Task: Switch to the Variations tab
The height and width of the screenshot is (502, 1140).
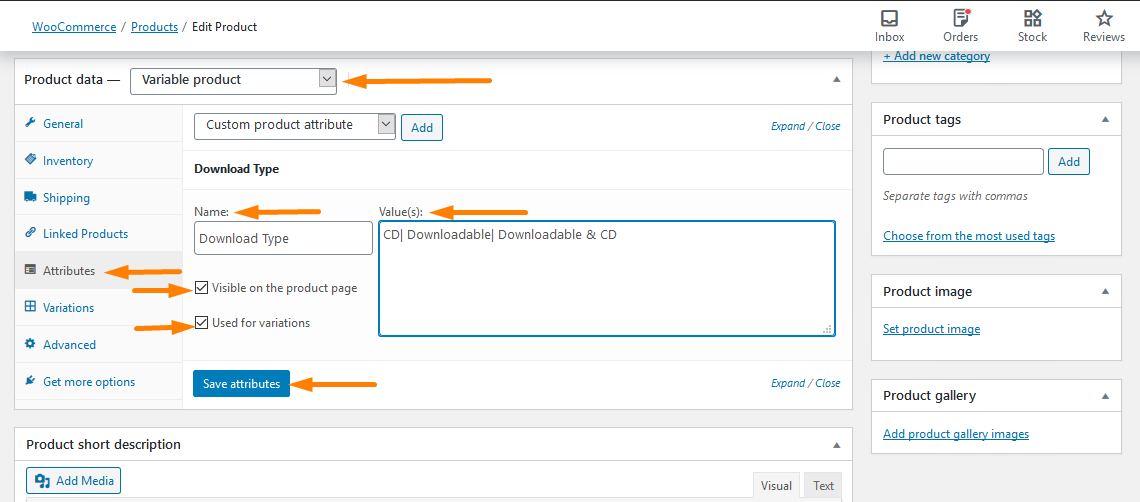Action: [x=99, y=307]
